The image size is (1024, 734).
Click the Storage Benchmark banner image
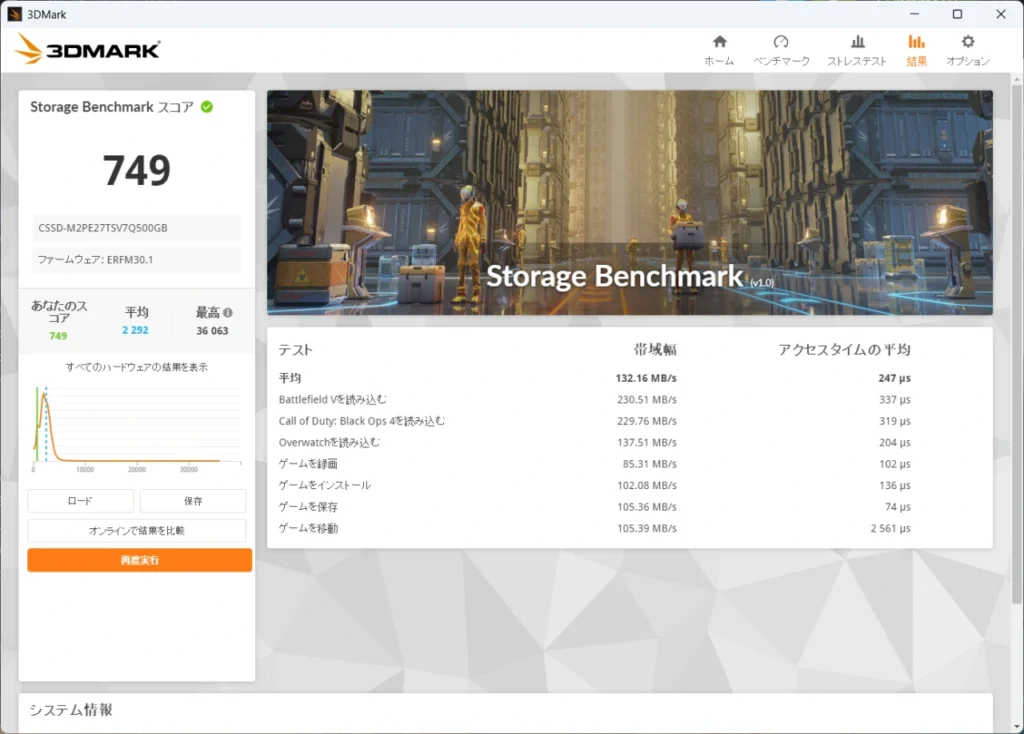point(630,202)
